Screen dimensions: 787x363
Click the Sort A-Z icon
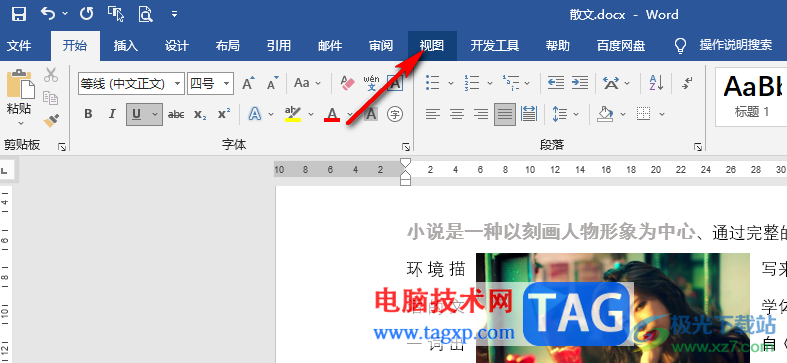[656, 83]
